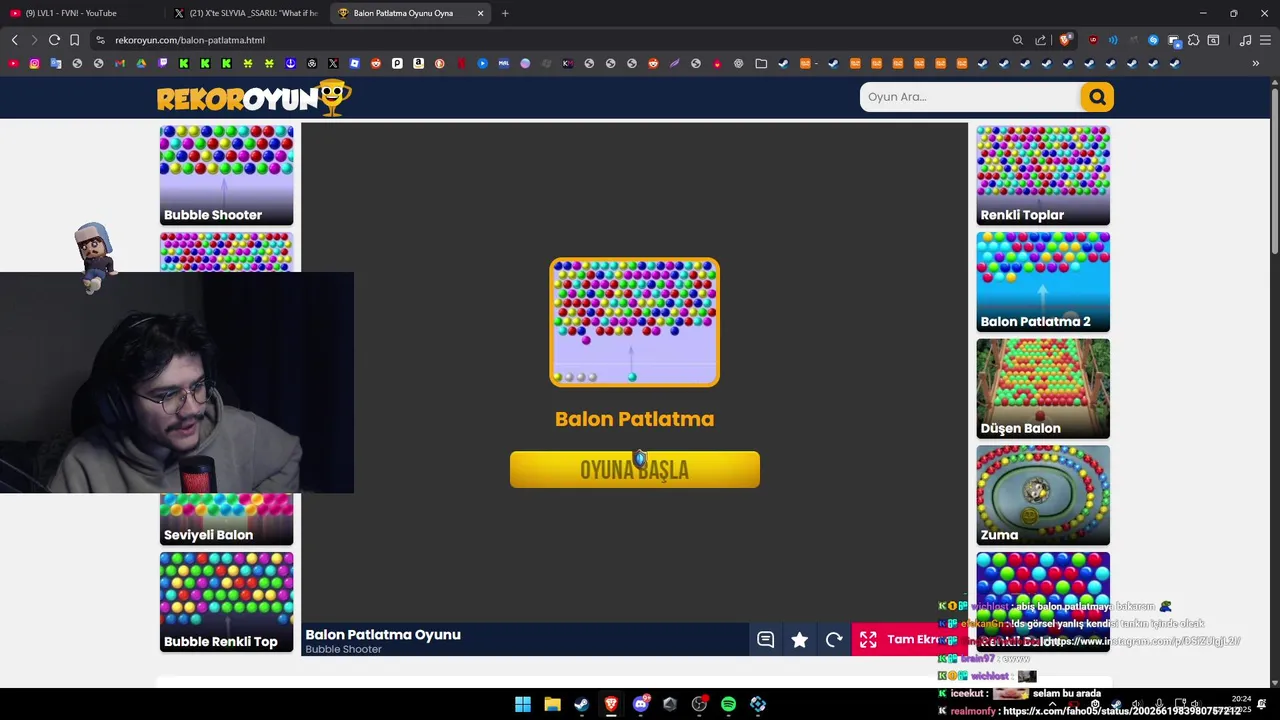Image resolution: width=1280 pixels, height=720 pixels.
Task: Open the Seviyeli Balon game thumbnail
Action: (x=226, y=520)
